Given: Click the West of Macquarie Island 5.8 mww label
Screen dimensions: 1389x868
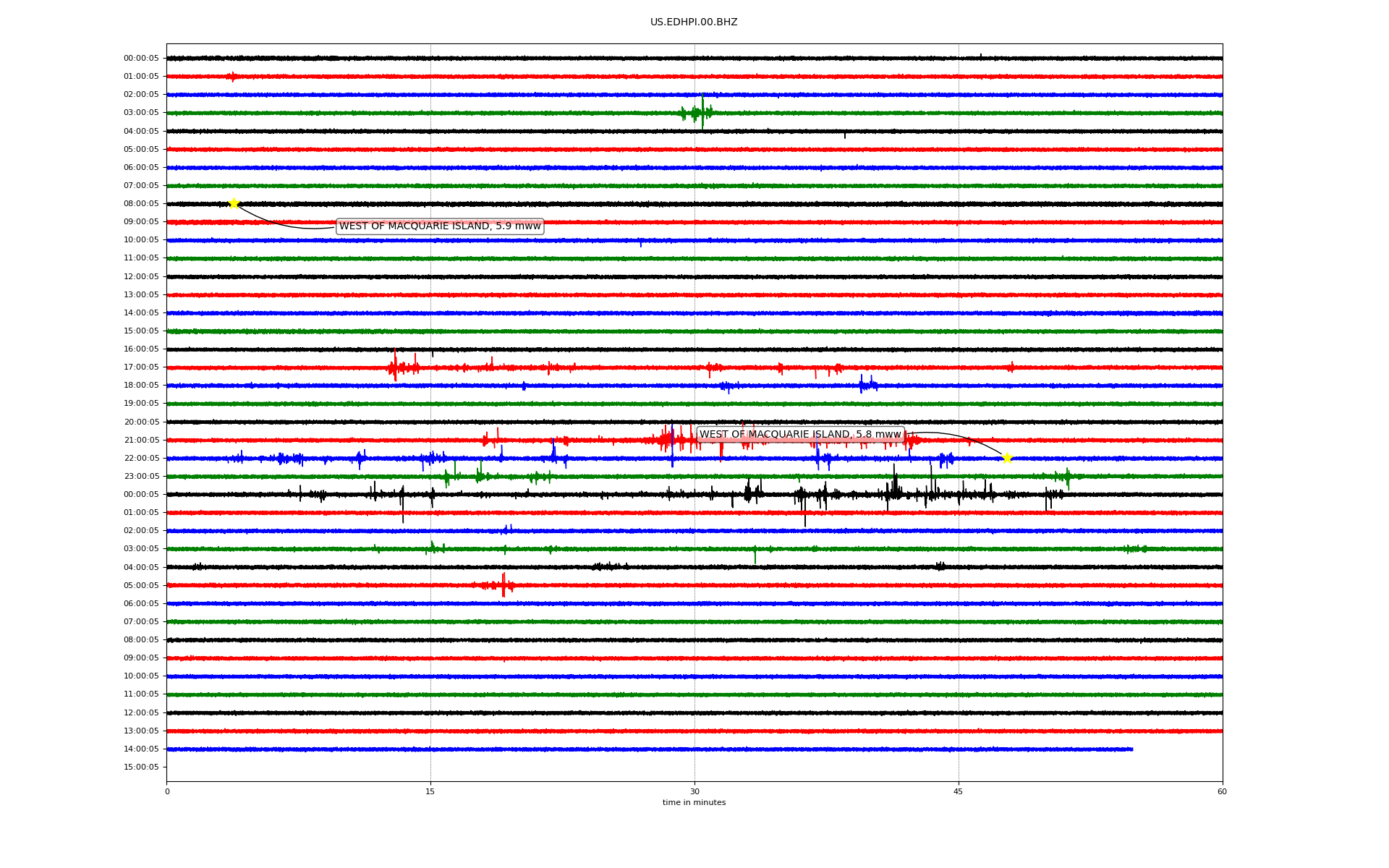Looking at the screenshot, I should click(800, 435).
